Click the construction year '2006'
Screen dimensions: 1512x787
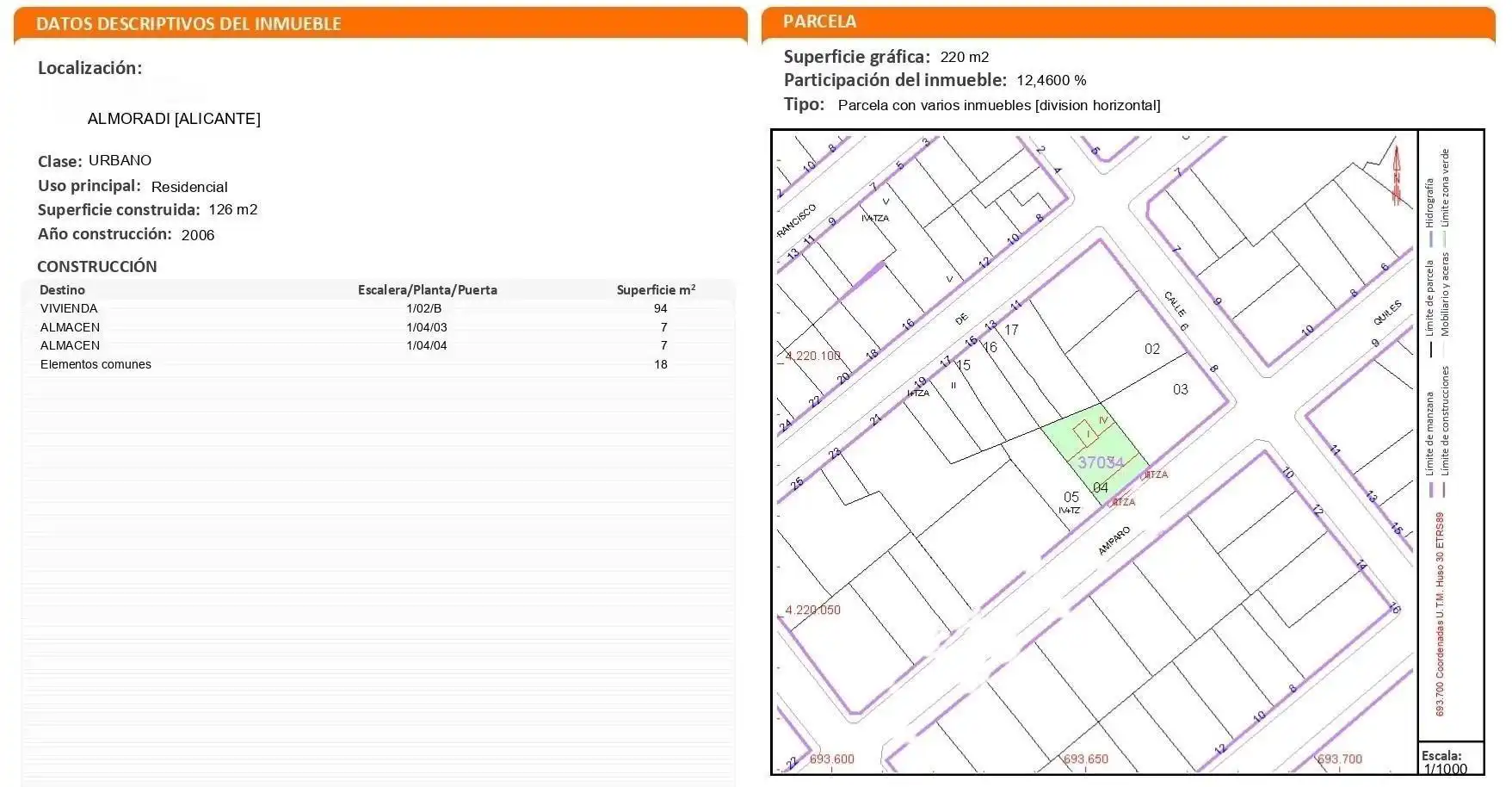point(198,235)
